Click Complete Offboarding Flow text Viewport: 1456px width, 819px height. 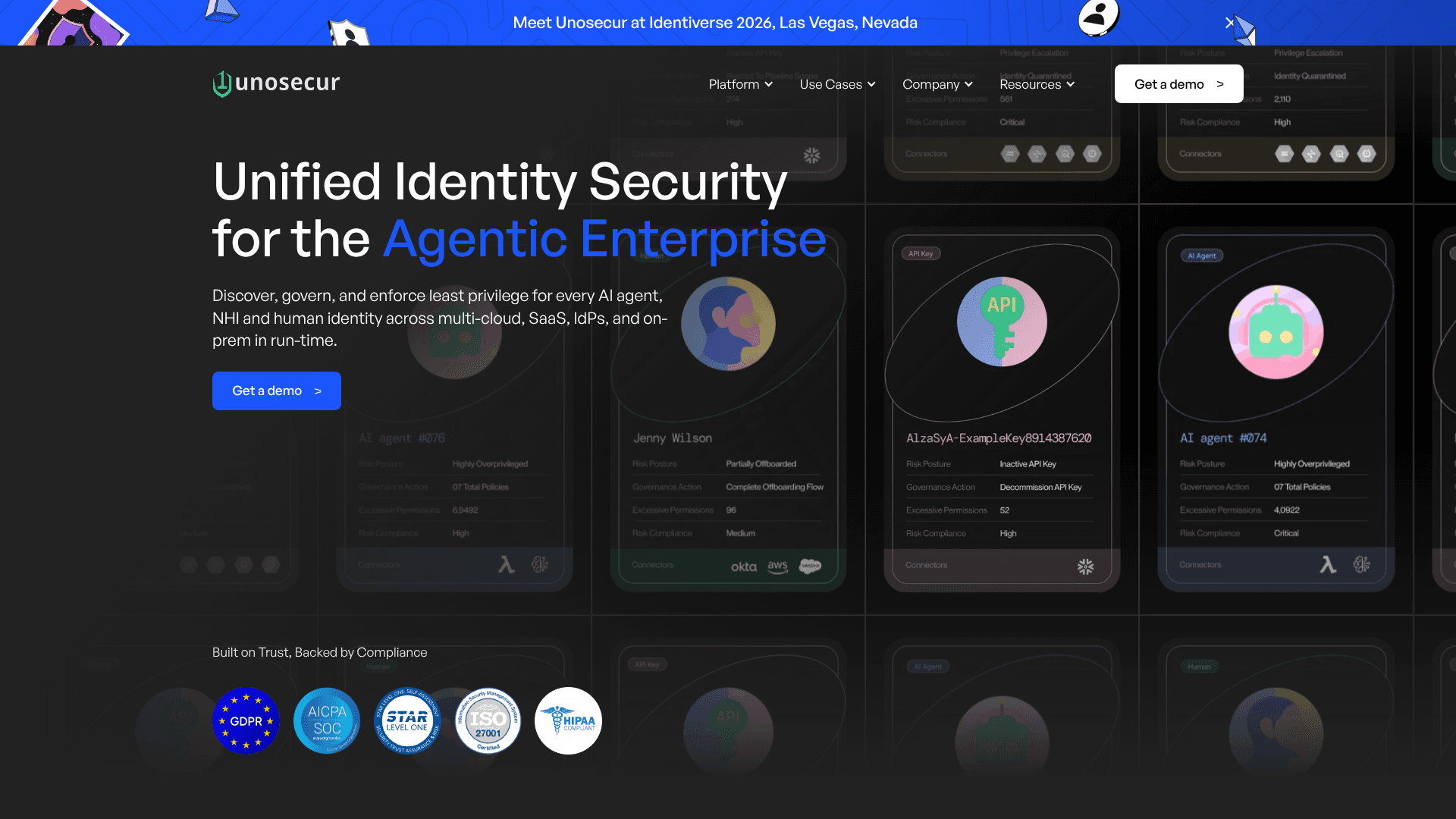[774, 487]
